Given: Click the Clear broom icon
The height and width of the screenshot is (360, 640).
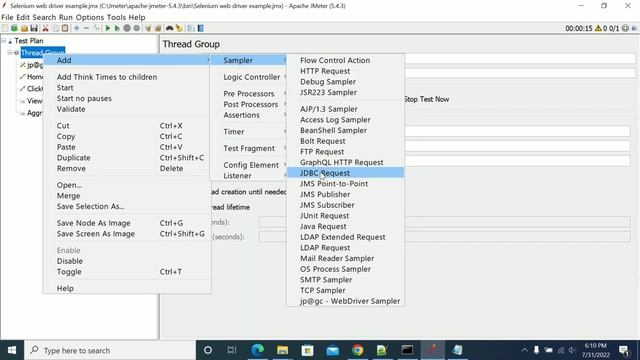Looking at the screenshot, I should (x=148, y=28).
